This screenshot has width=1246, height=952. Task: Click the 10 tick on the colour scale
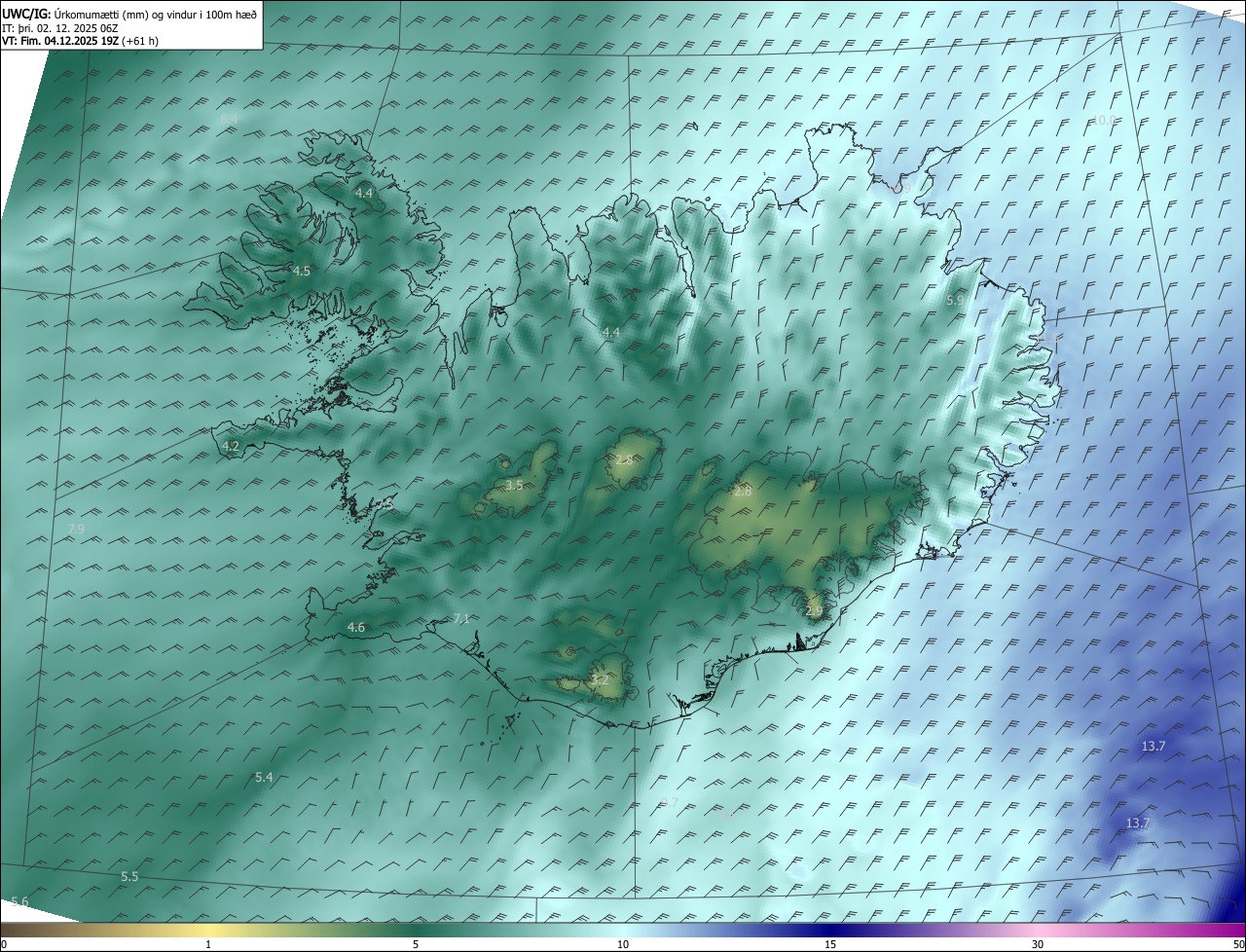(x=623, y=945)
